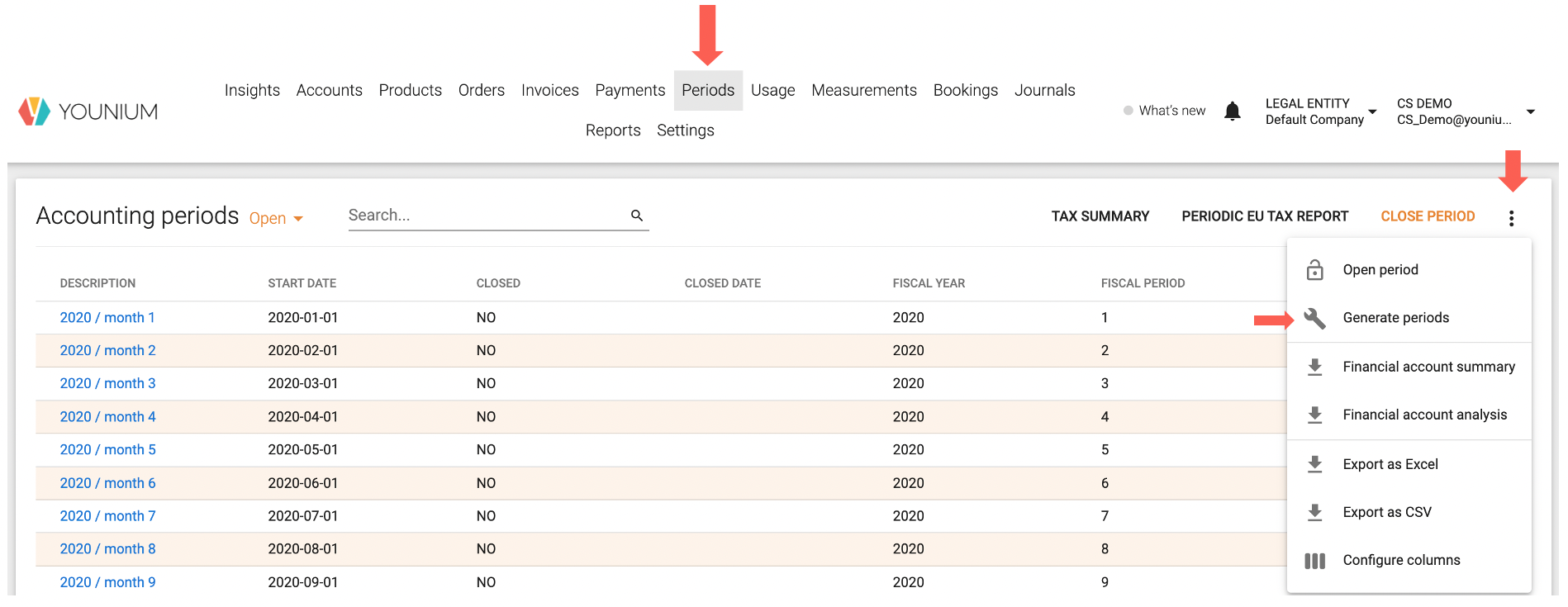Sort by the CLOSED DATE column header

click(x=722, y=283)
